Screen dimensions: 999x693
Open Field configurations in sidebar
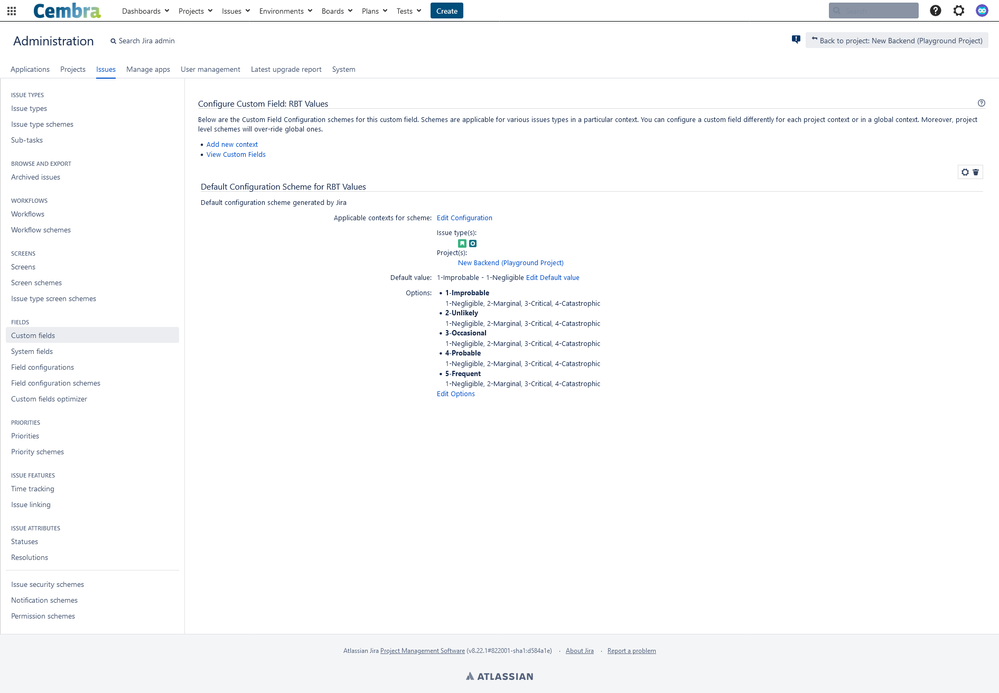(x=42, y=368)
